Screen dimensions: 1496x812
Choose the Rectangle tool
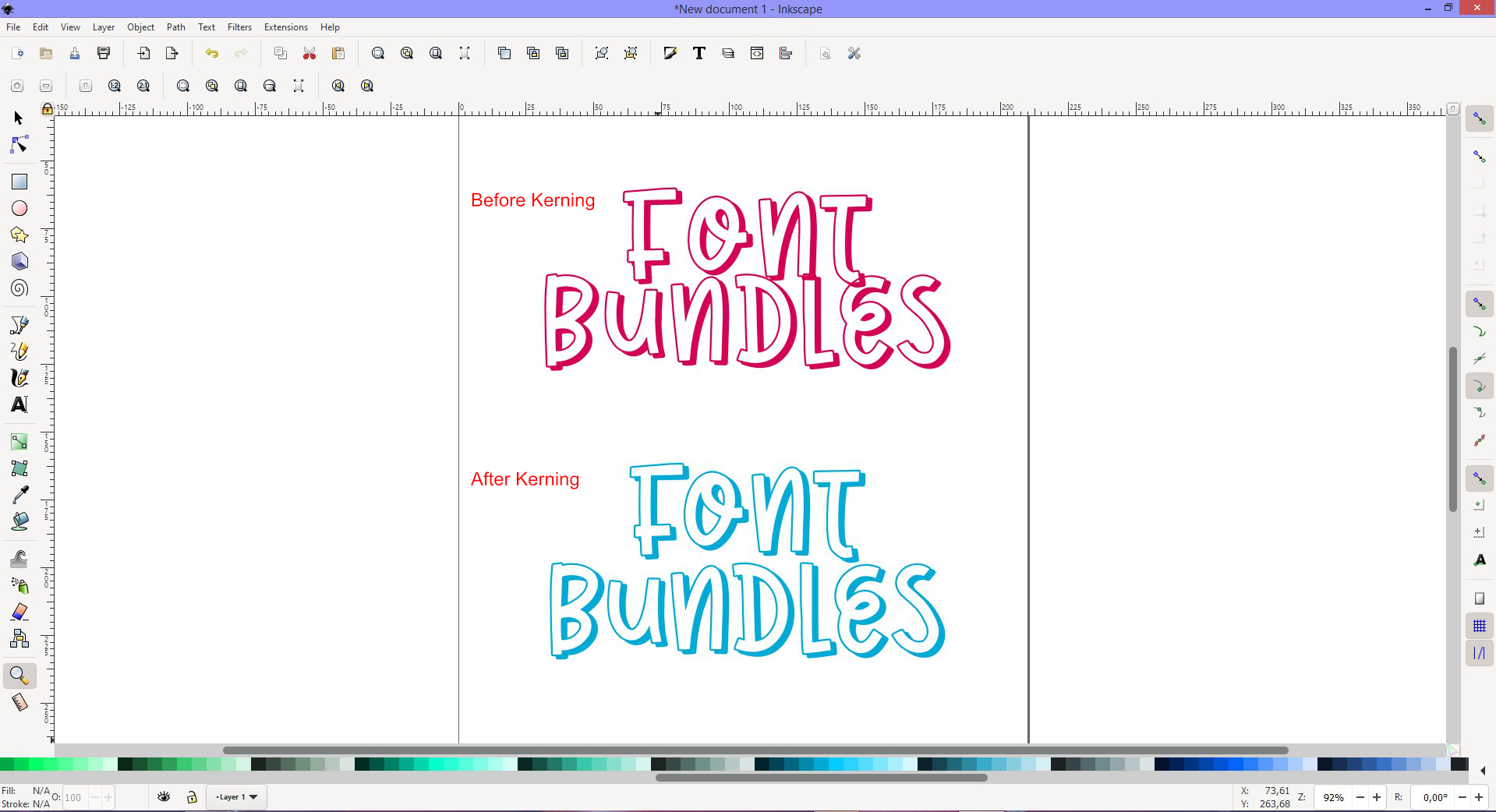pos(19,182)
